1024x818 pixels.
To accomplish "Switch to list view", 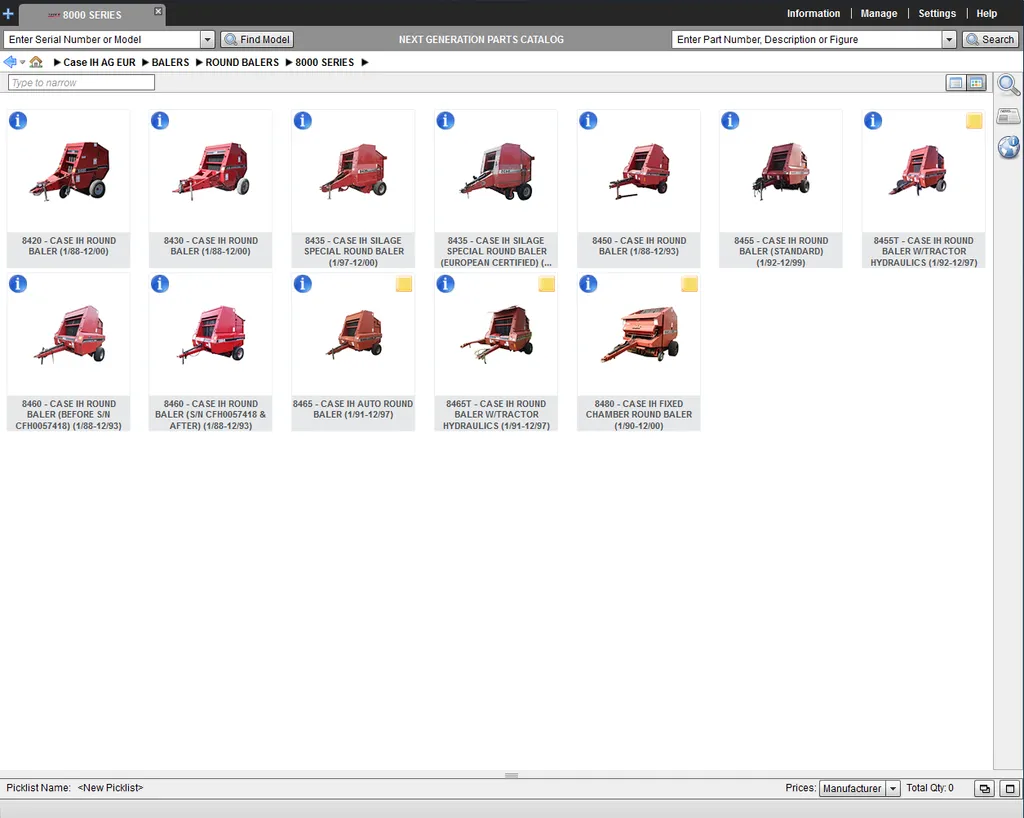I will [x=955, y=83].
